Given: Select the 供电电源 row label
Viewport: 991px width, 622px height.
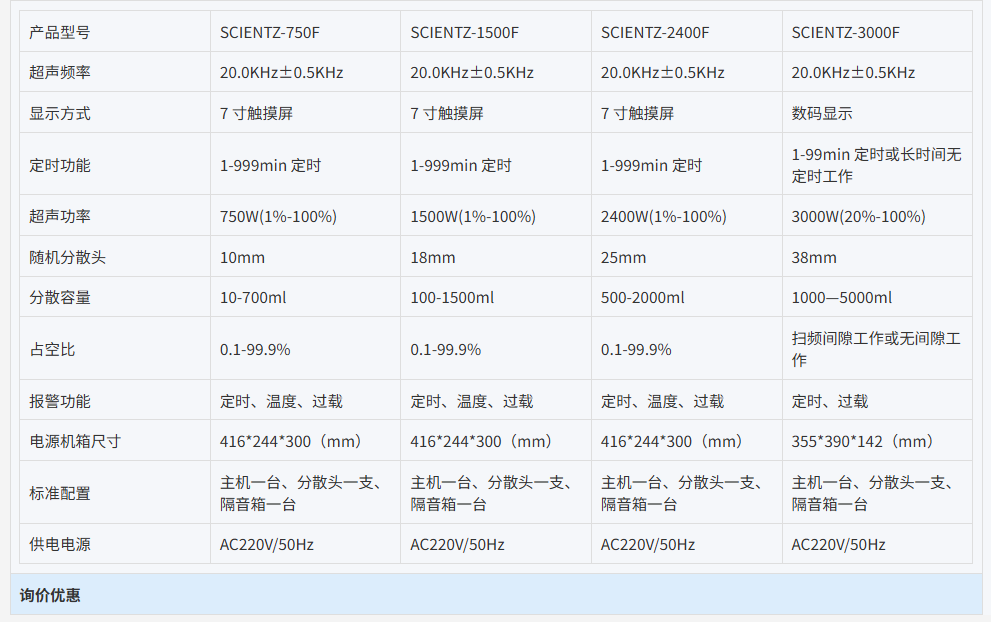Looking at the screenshot, I should 60,545.
